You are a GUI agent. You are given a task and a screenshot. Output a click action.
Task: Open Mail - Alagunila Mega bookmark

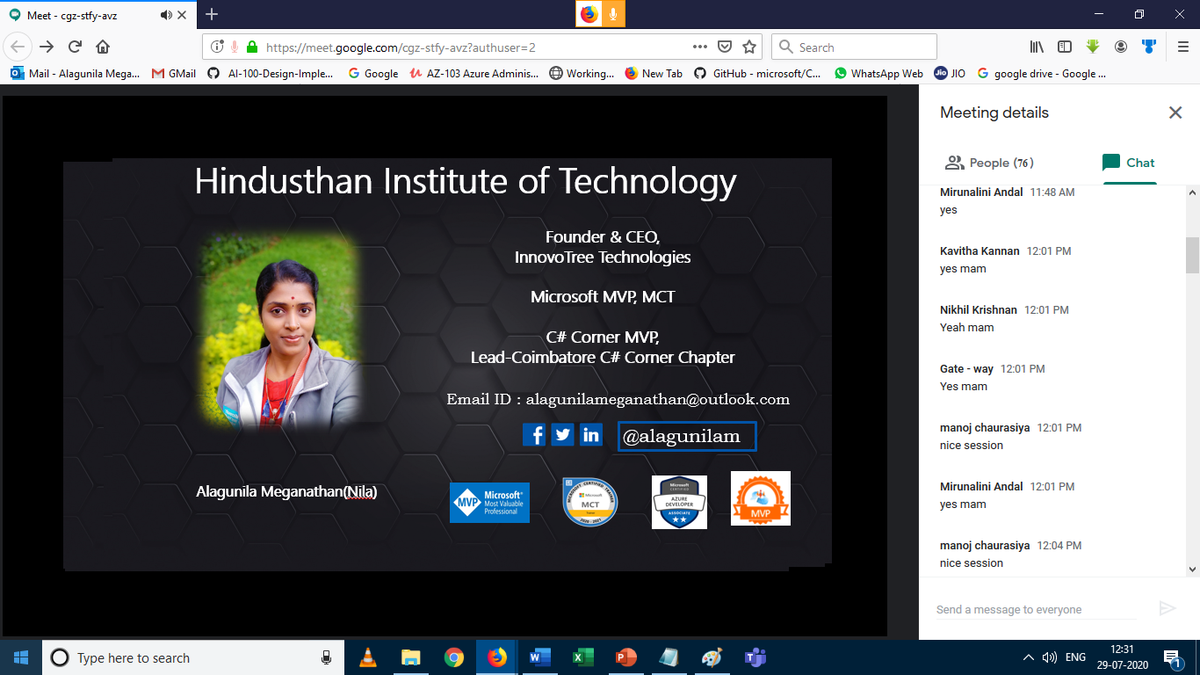(75, 73)
